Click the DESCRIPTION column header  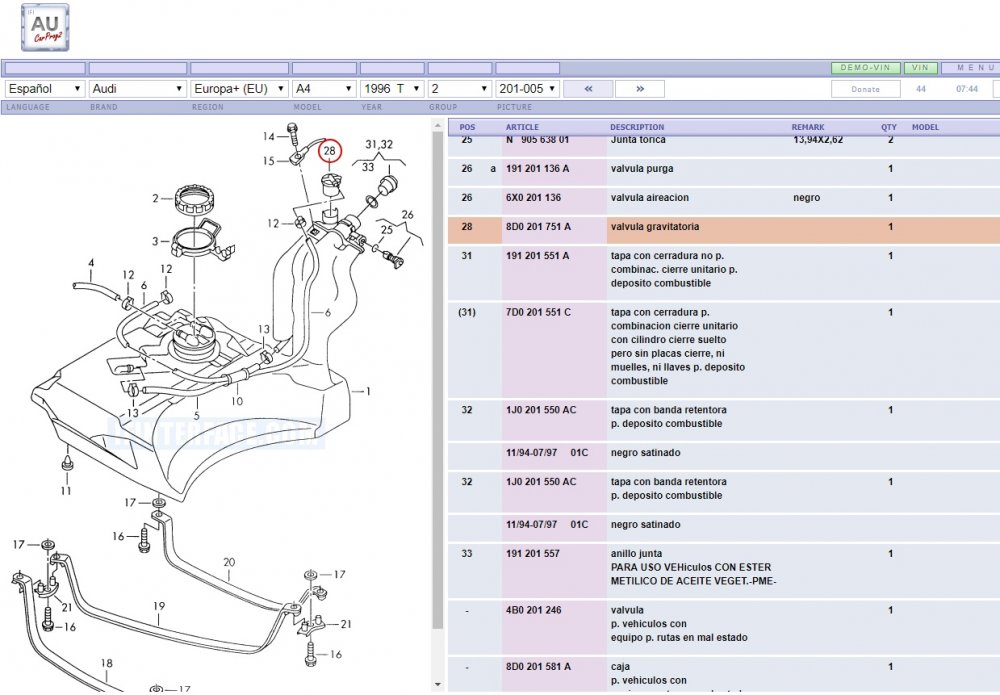(x=636, y=127)
